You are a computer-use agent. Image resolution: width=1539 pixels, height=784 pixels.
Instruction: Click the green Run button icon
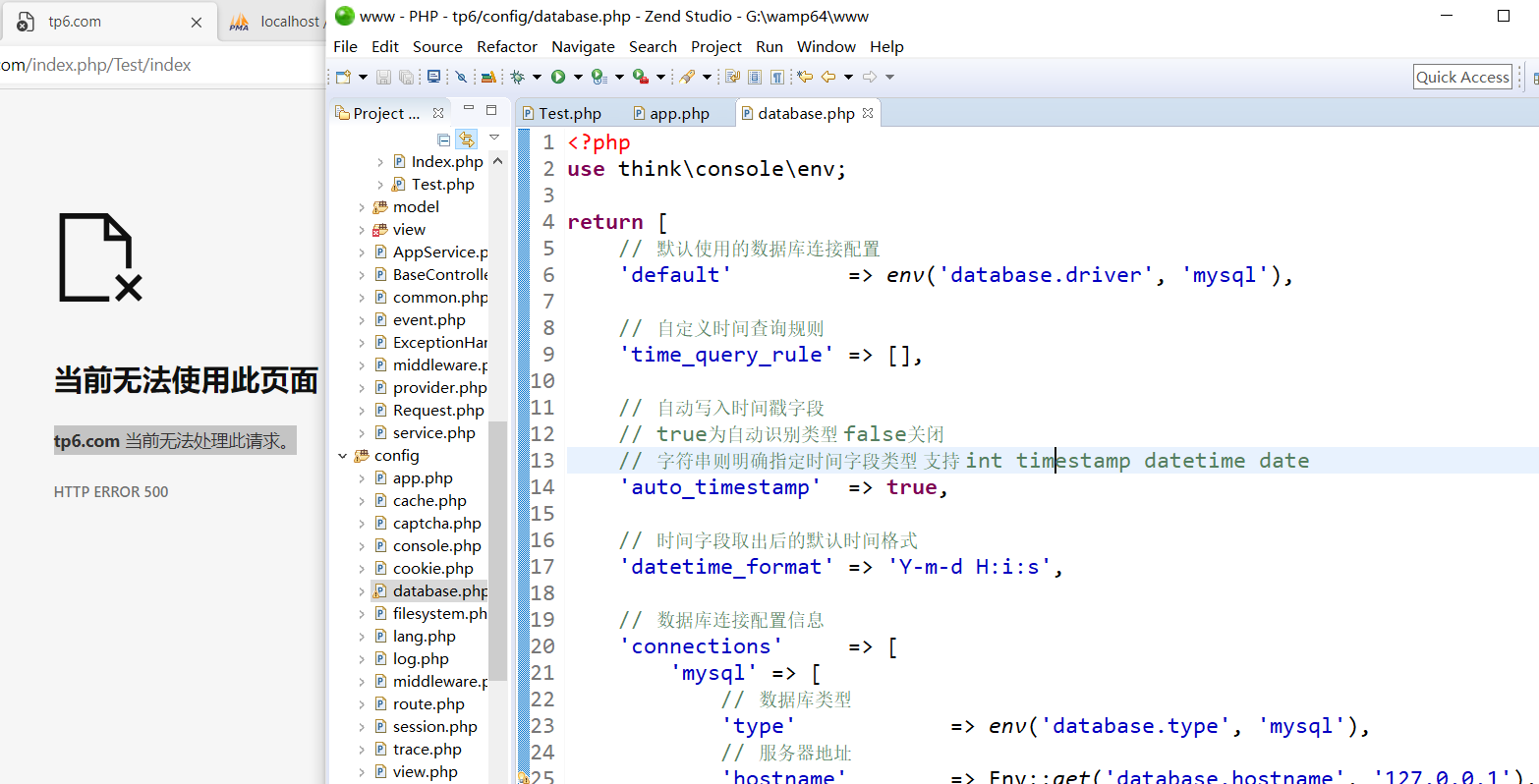coord(558,77)
